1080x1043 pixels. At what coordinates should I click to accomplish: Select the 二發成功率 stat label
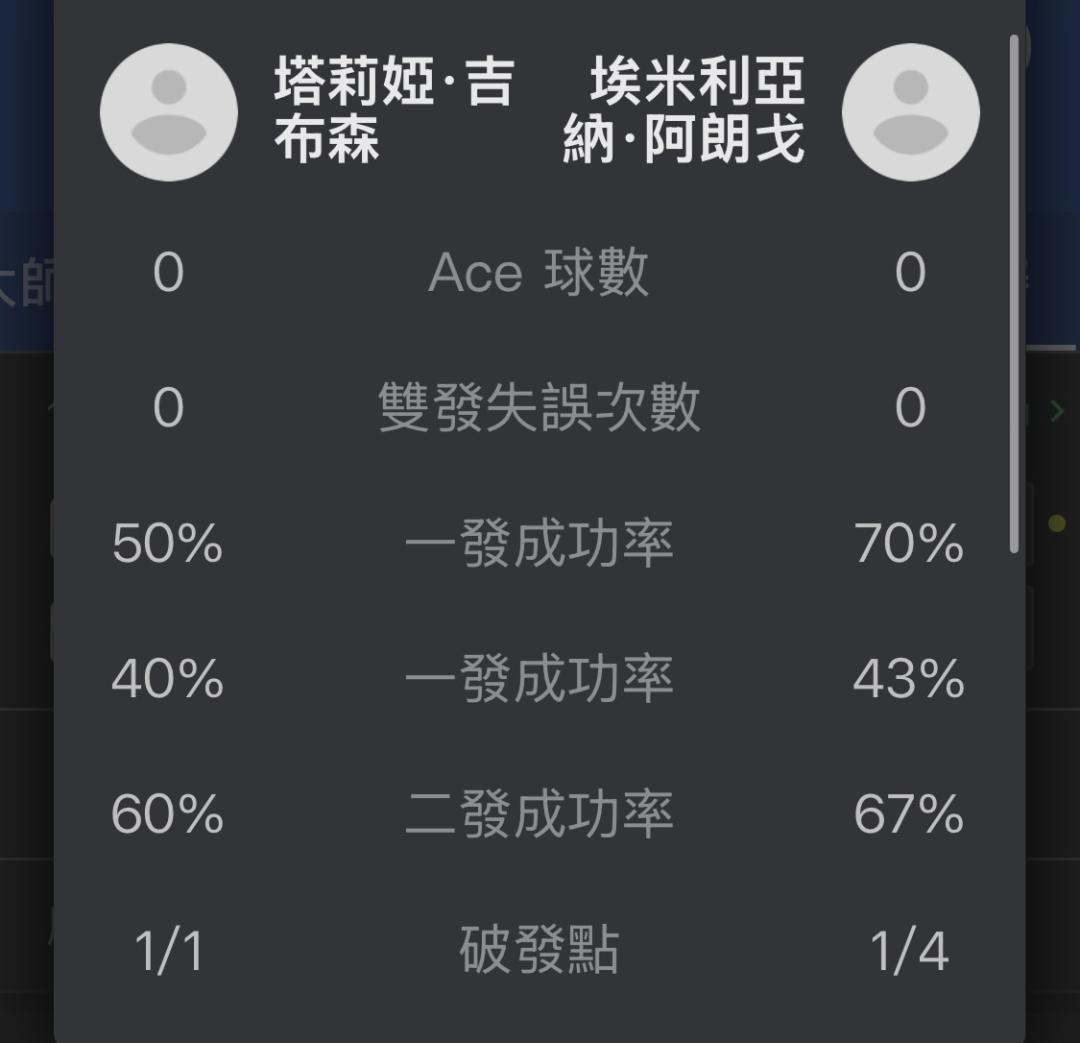pos(539,814)
